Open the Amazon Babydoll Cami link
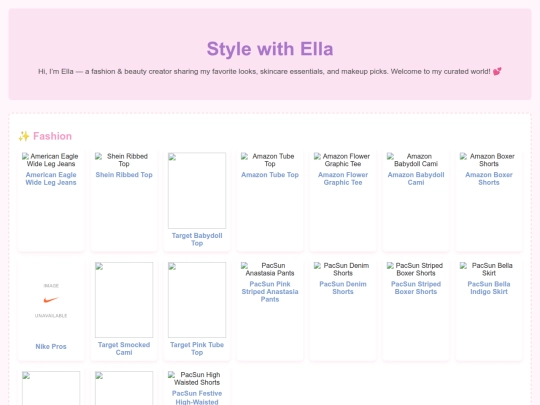This screenshot has width=540, height=405. 416,179
